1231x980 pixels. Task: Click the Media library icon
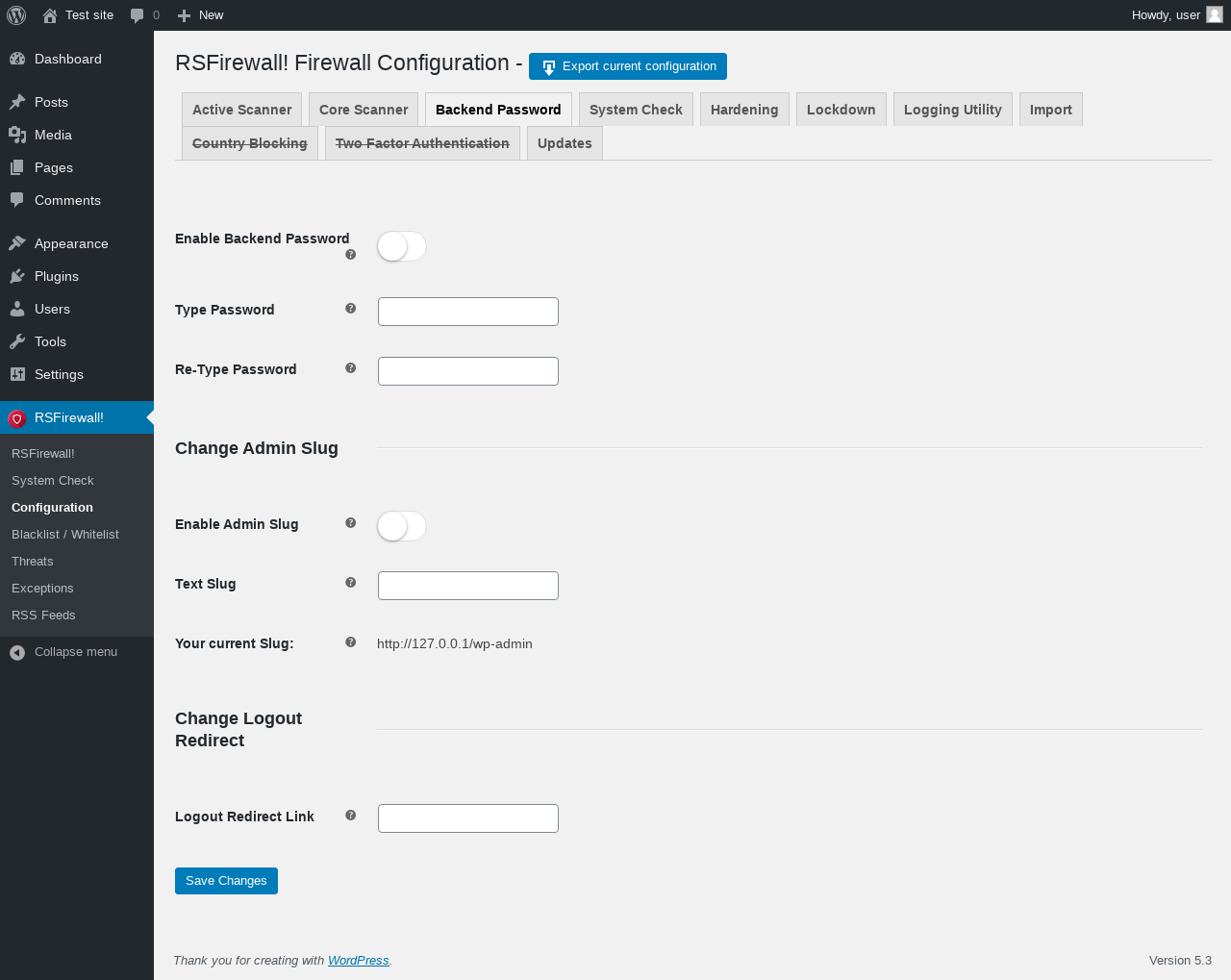click(17, 135)
